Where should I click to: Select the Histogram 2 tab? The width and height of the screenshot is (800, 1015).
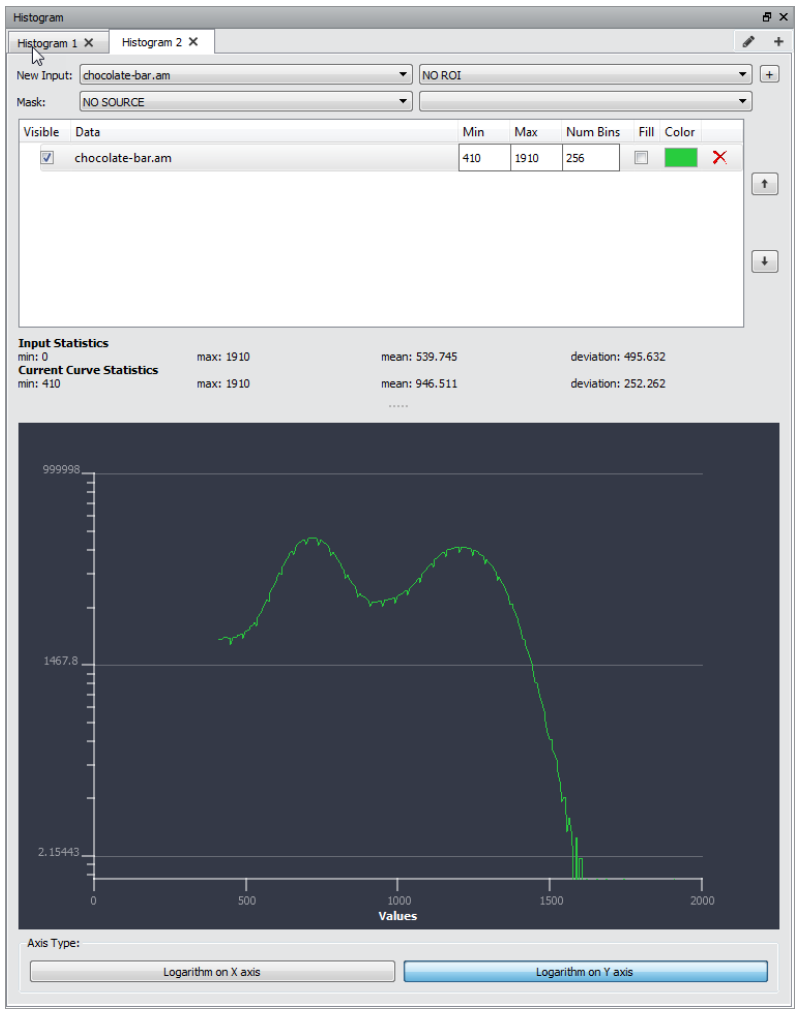[x=151, y=42]
